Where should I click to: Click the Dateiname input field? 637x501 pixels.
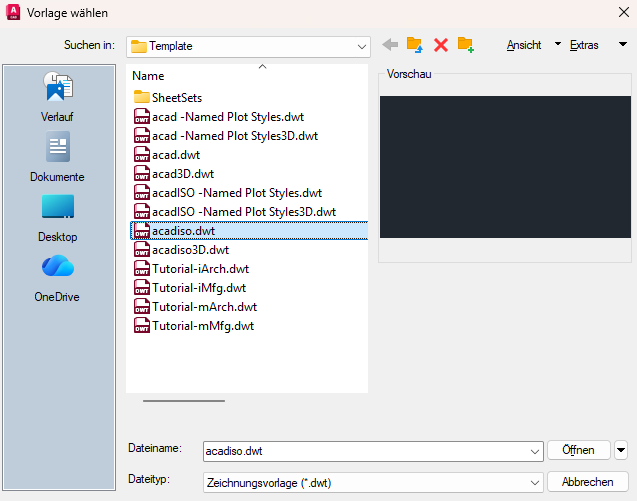pos(365,451)
